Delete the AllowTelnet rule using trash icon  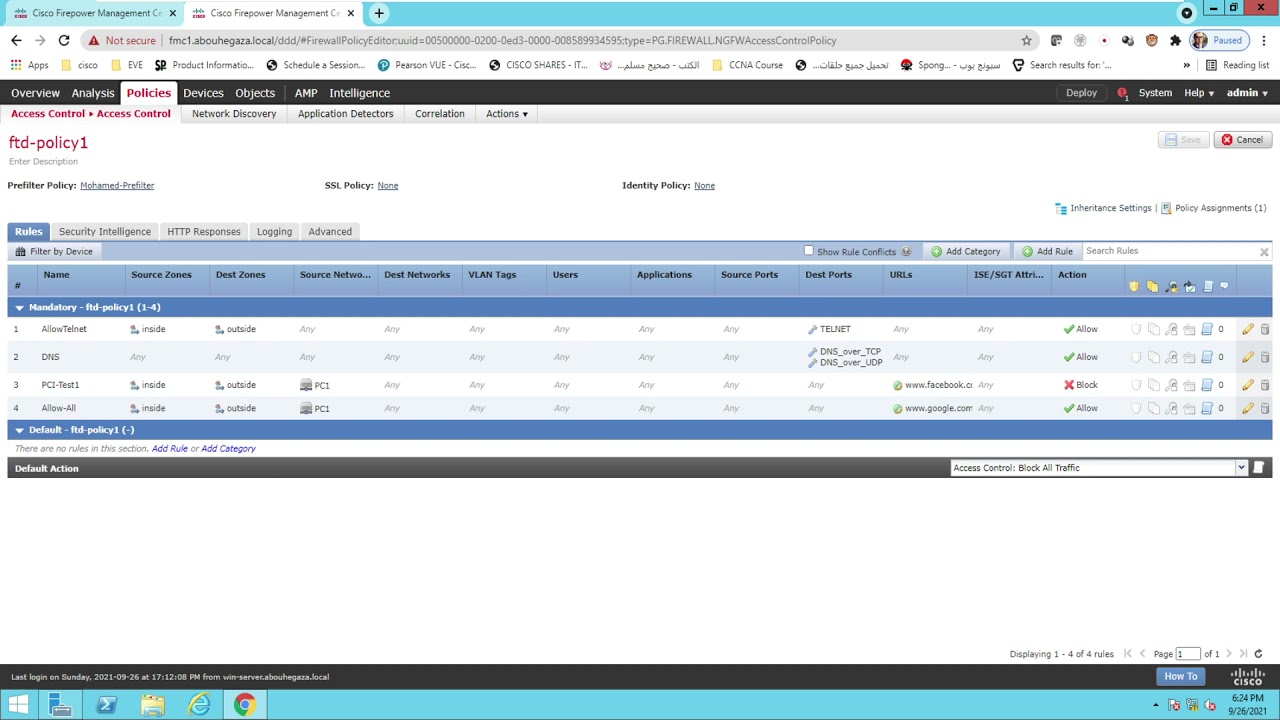tap(1264, 329)
